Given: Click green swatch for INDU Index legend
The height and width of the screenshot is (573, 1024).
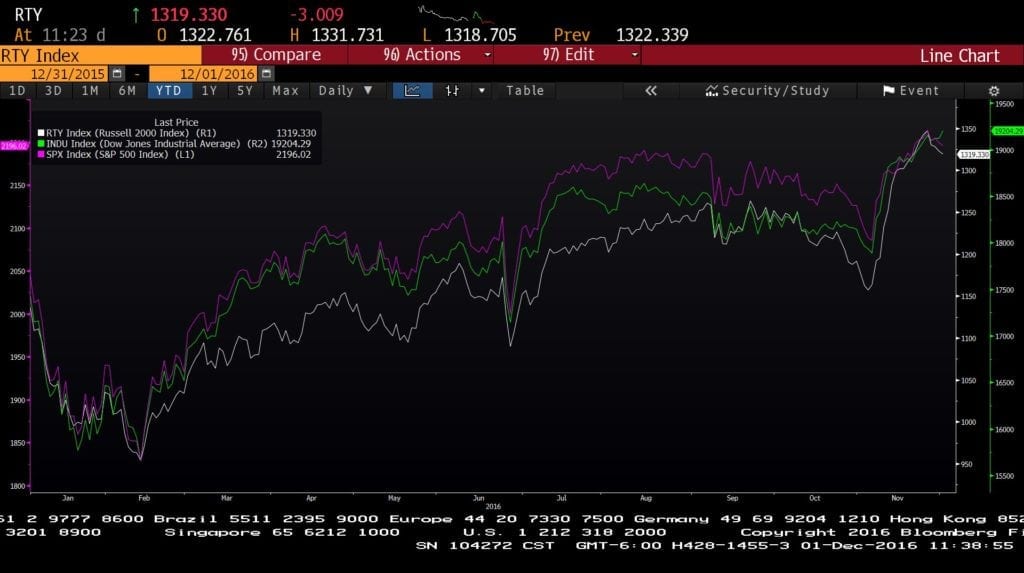Looking at the screenshot, I should tap(41, 144).
